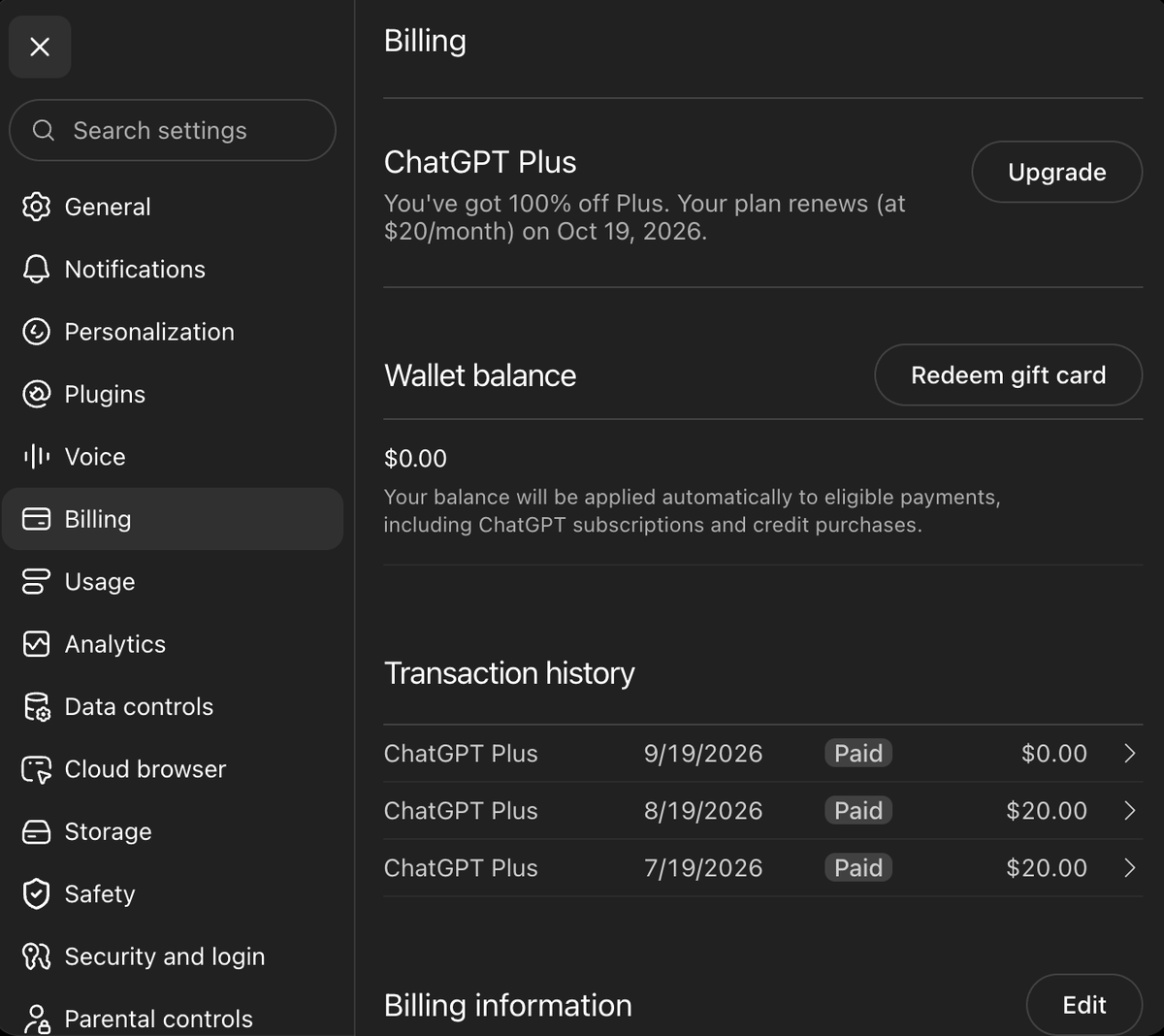Click the Plugins icon

(36, 394)
